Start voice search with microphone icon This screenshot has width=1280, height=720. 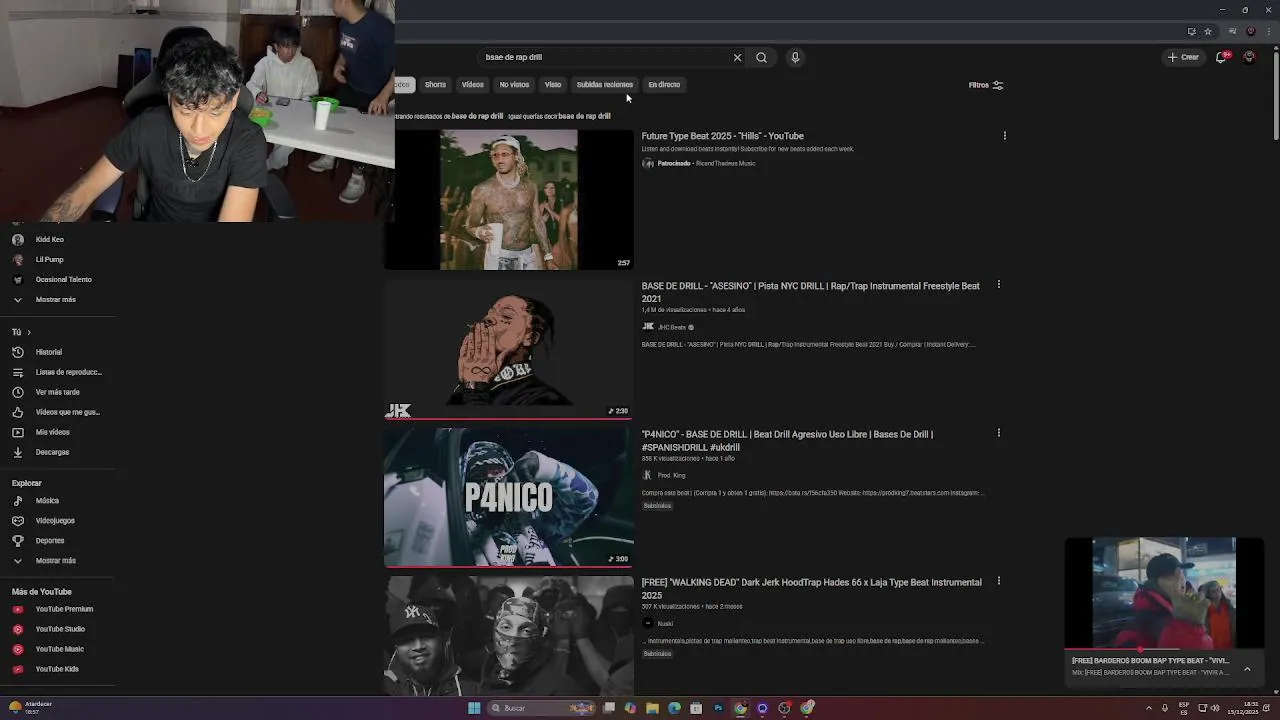click(795, 57)
